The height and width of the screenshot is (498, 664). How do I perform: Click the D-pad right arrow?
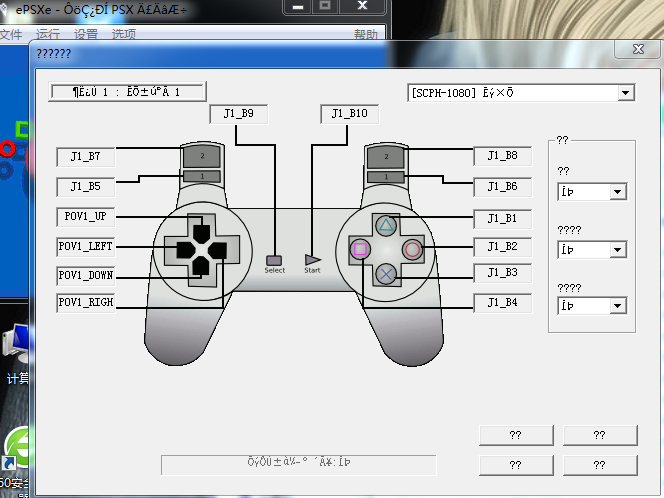click(x=218, y=250)
